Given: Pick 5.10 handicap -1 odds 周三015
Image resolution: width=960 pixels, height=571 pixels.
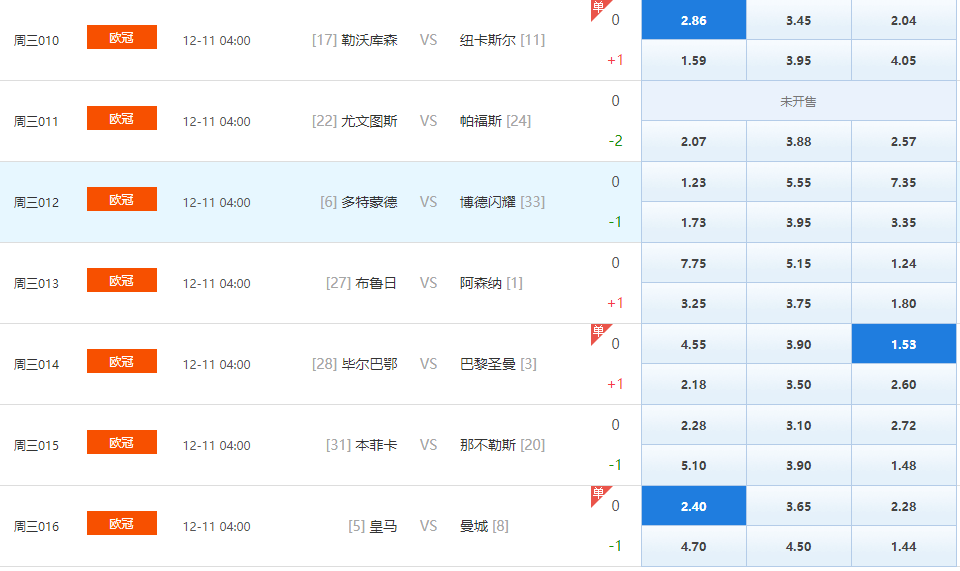Looking at the screenshot, I should (694, 465).
